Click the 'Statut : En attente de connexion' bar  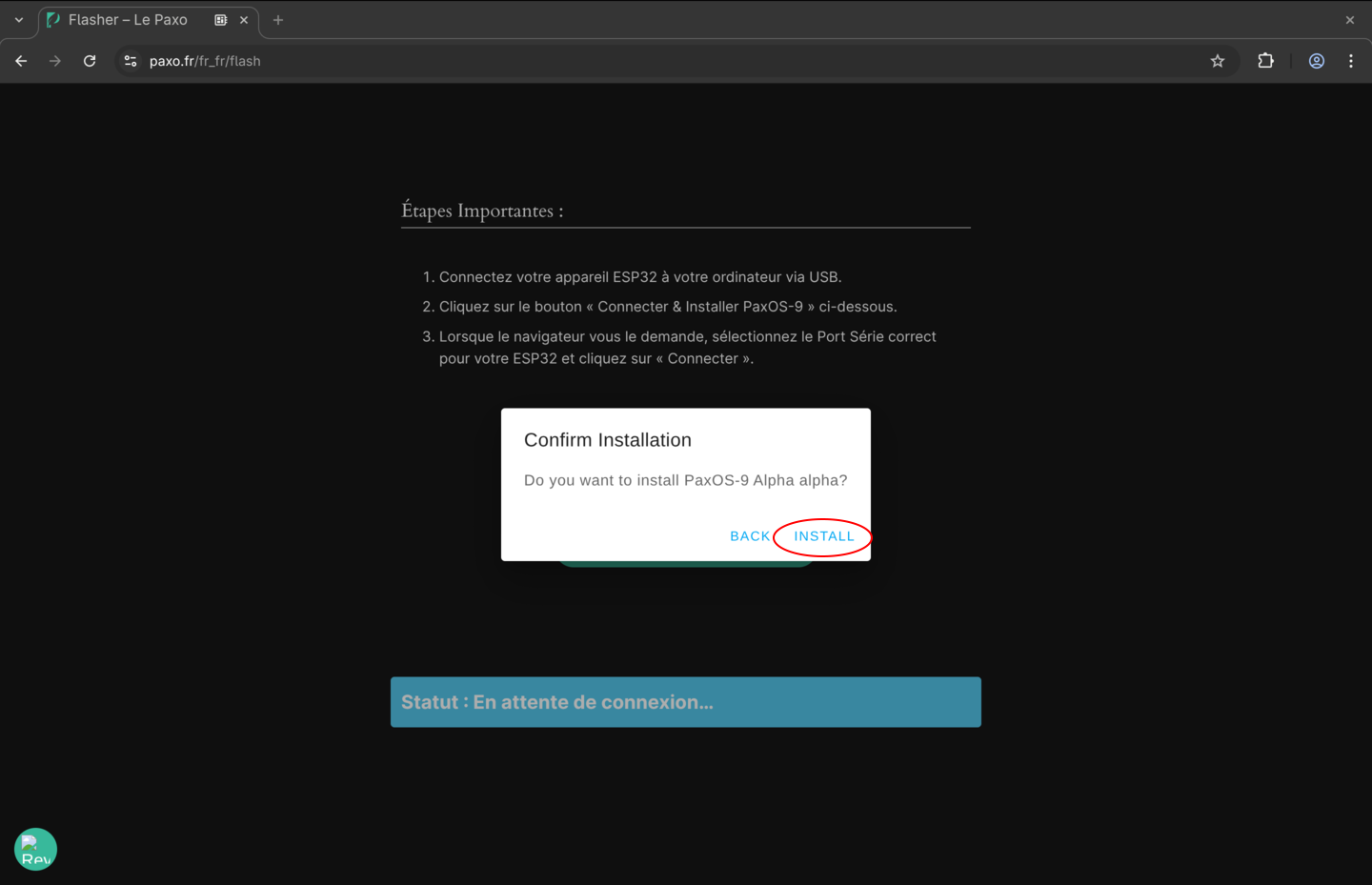coord(685,702)
